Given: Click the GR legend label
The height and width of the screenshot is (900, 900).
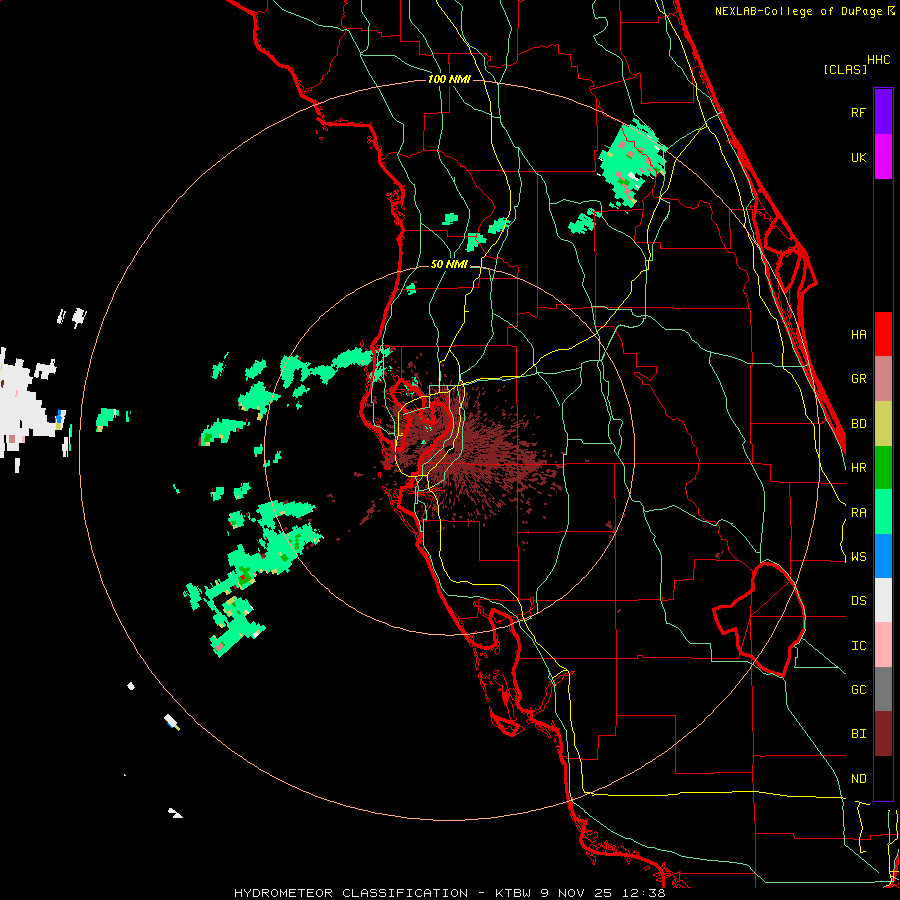Looking at the screenshot, I should [x=858, y=379].
